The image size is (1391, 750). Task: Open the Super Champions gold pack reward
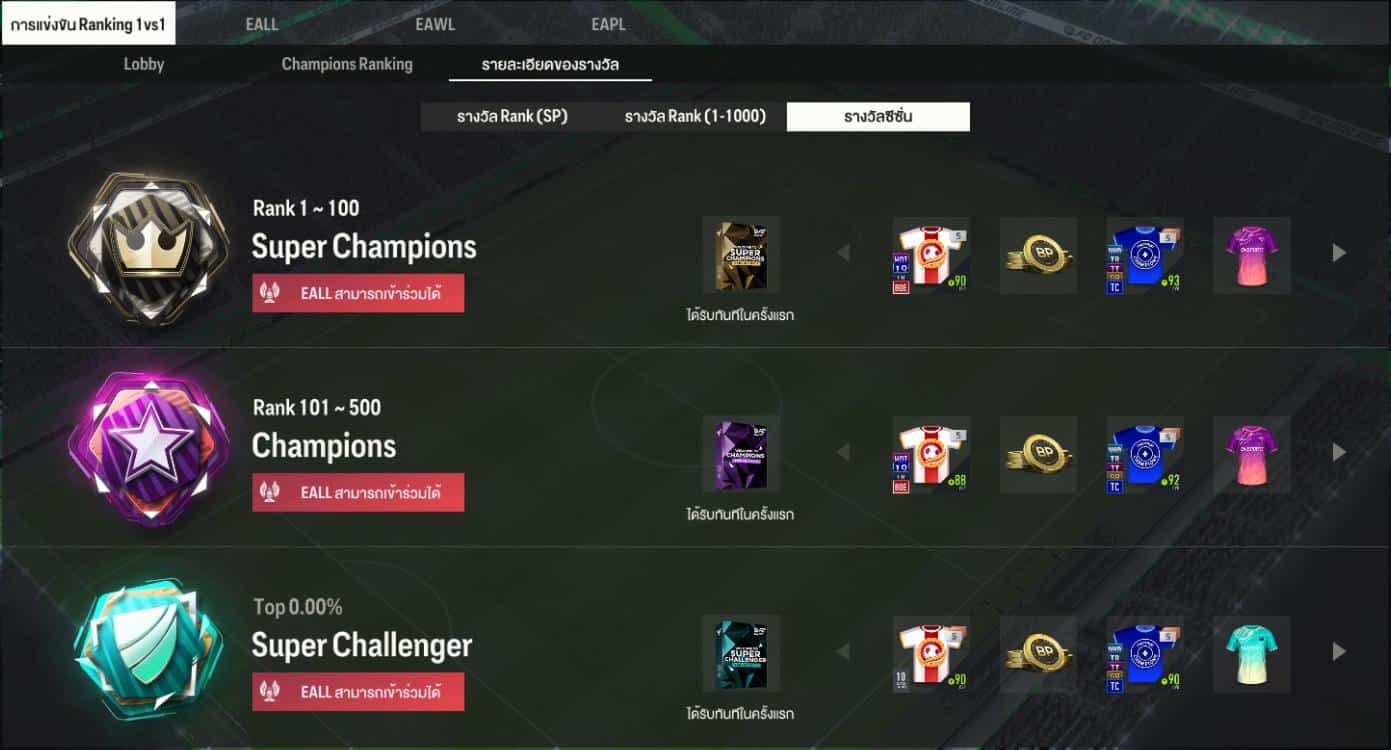pyautogui.click(x=741, y=255)
